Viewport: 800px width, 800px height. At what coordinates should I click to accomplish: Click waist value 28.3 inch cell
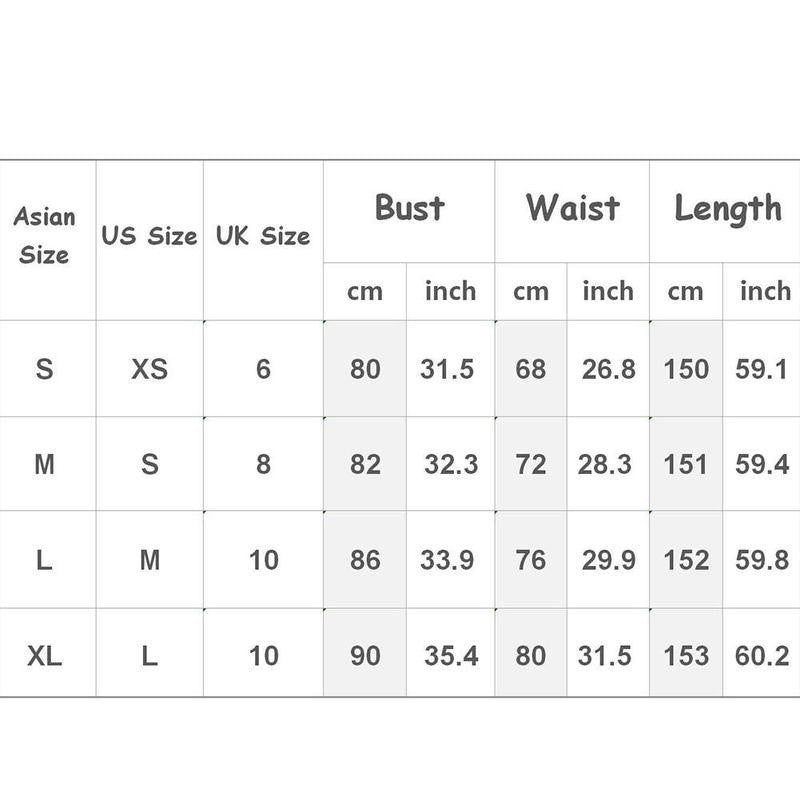[x=608, y=464]
